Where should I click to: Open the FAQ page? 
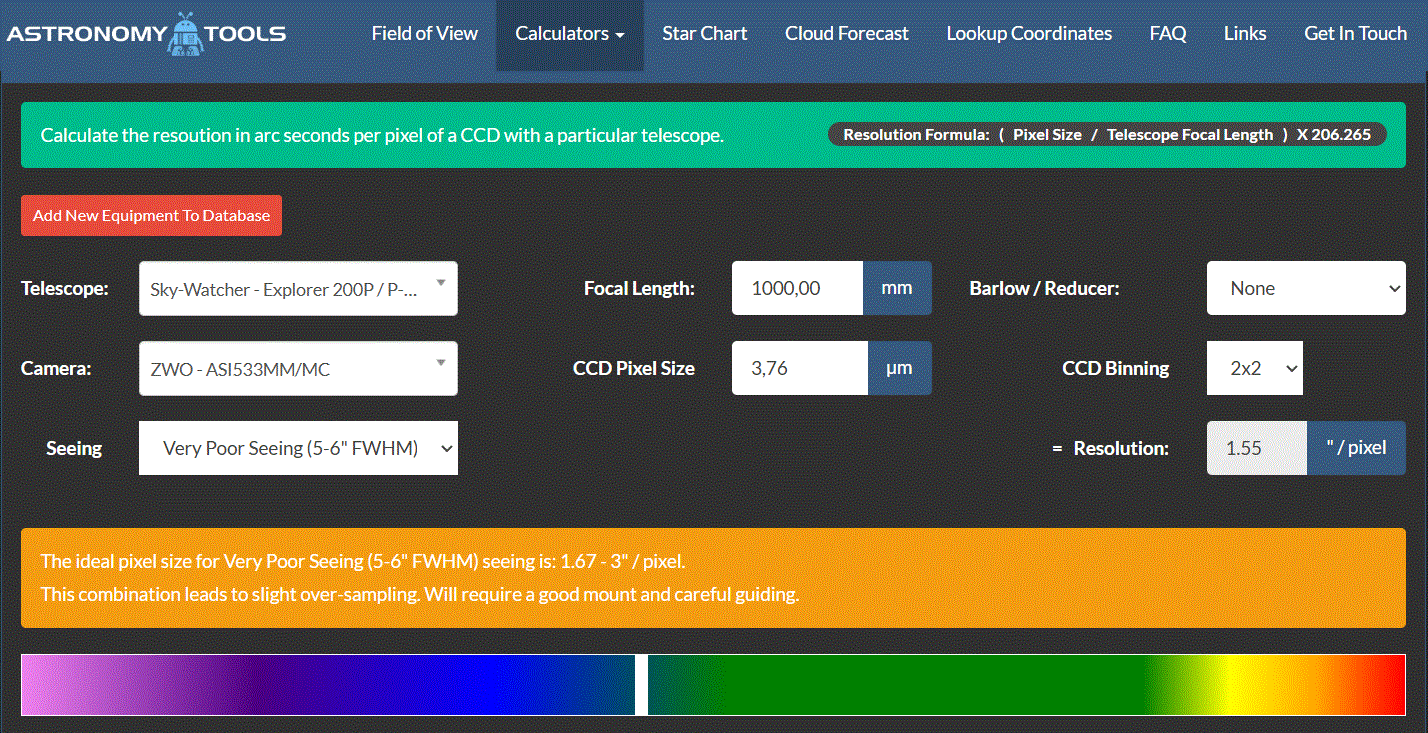1168,33
